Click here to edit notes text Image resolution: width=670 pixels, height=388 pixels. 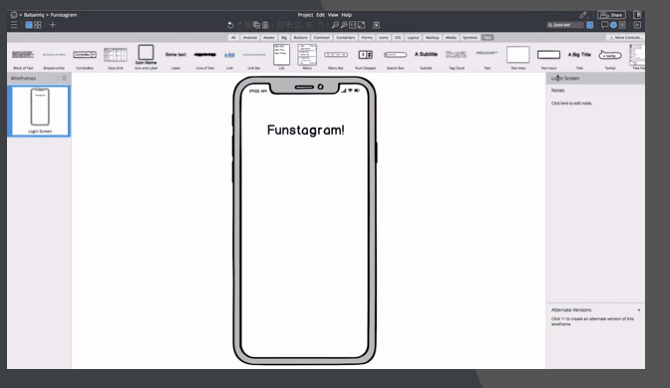571,103
